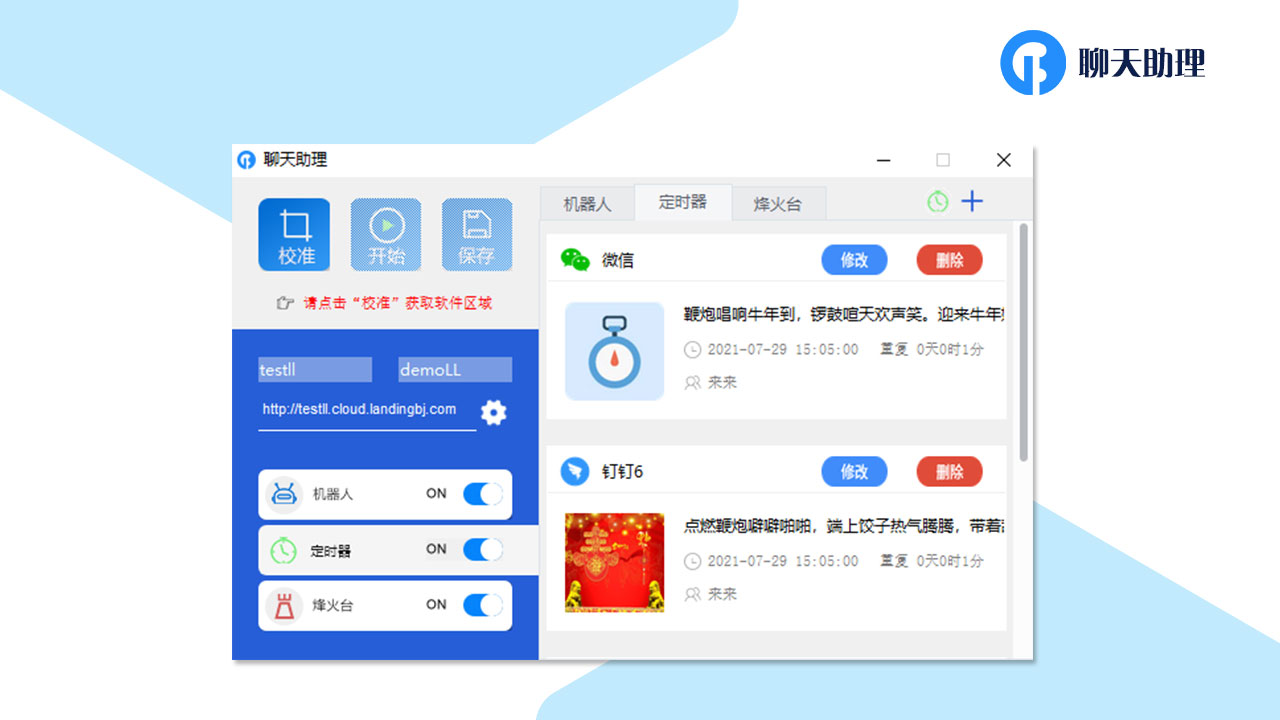Click the DingTalk icon on the 钉钉6 entry
1280x720 pixels.
pos(574,471)
